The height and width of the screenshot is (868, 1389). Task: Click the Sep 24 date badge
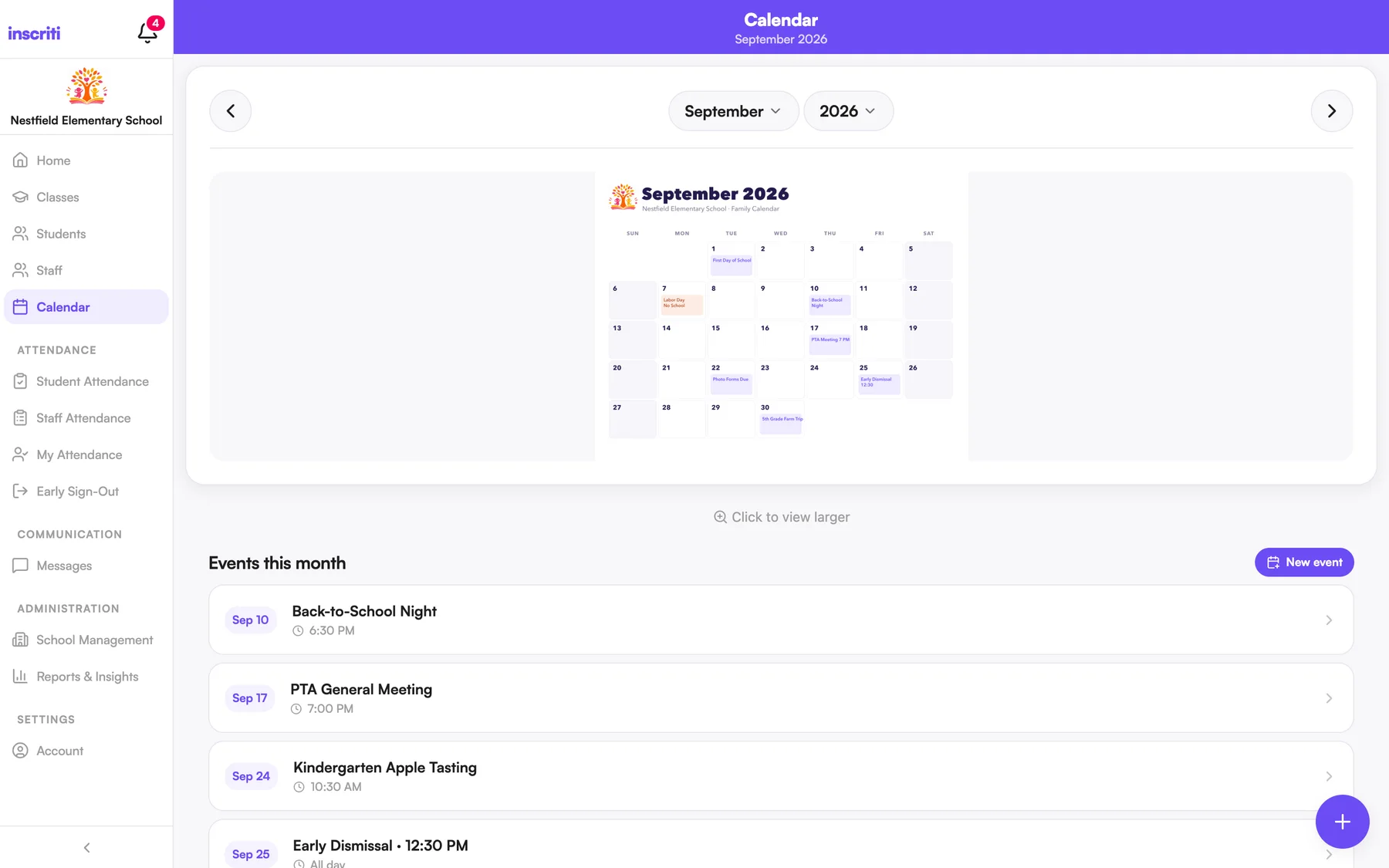pyautogui.click(x=252, y=776)
